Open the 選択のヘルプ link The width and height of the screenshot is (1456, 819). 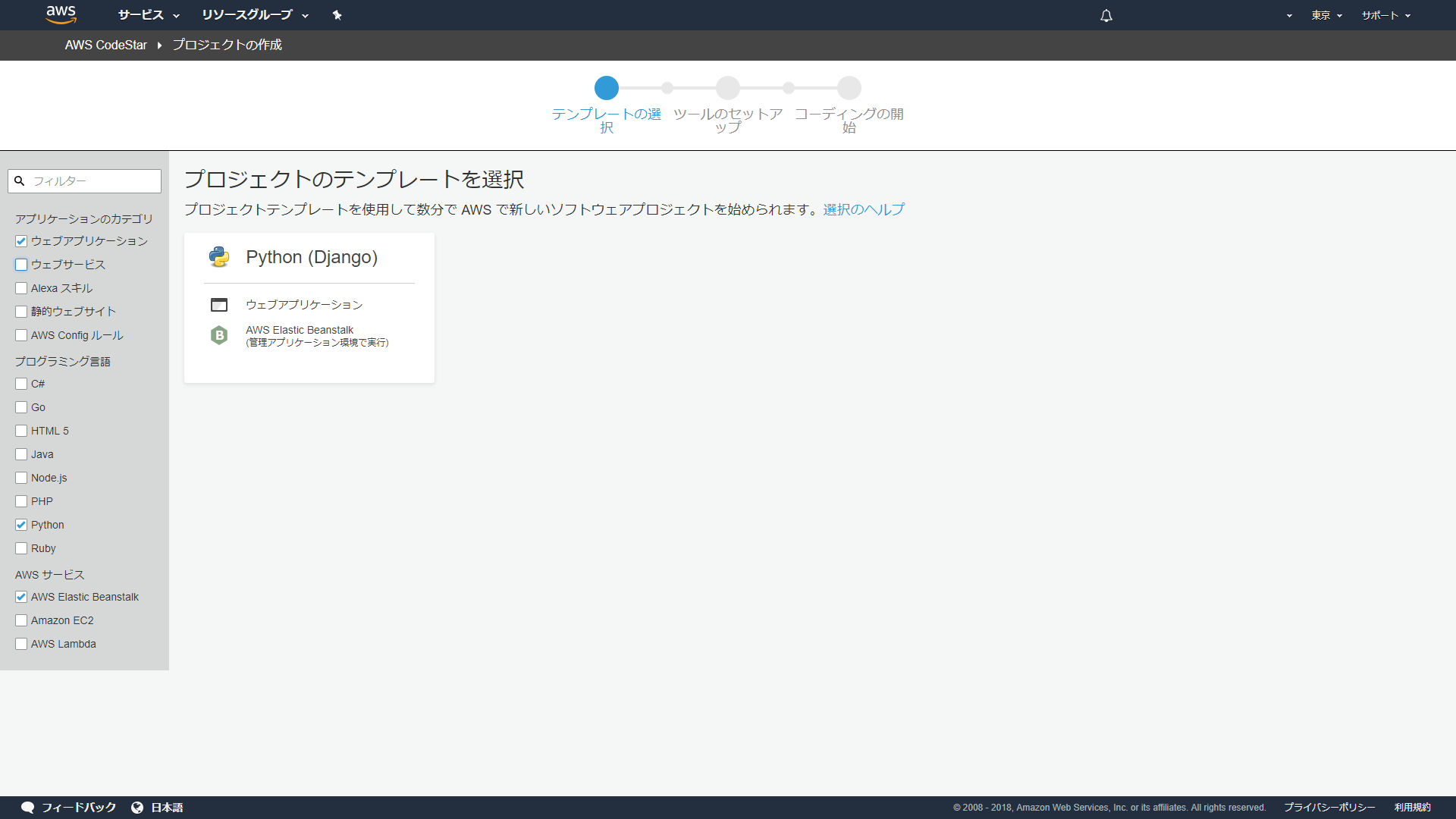click(x=864, y=209)
